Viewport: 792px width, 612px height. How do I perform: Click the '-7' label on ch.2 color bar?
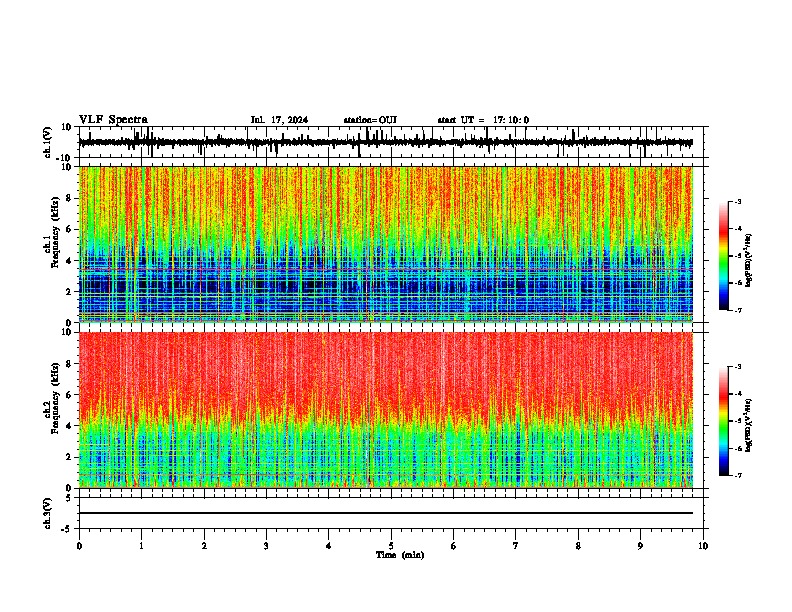tap(738, 475)
